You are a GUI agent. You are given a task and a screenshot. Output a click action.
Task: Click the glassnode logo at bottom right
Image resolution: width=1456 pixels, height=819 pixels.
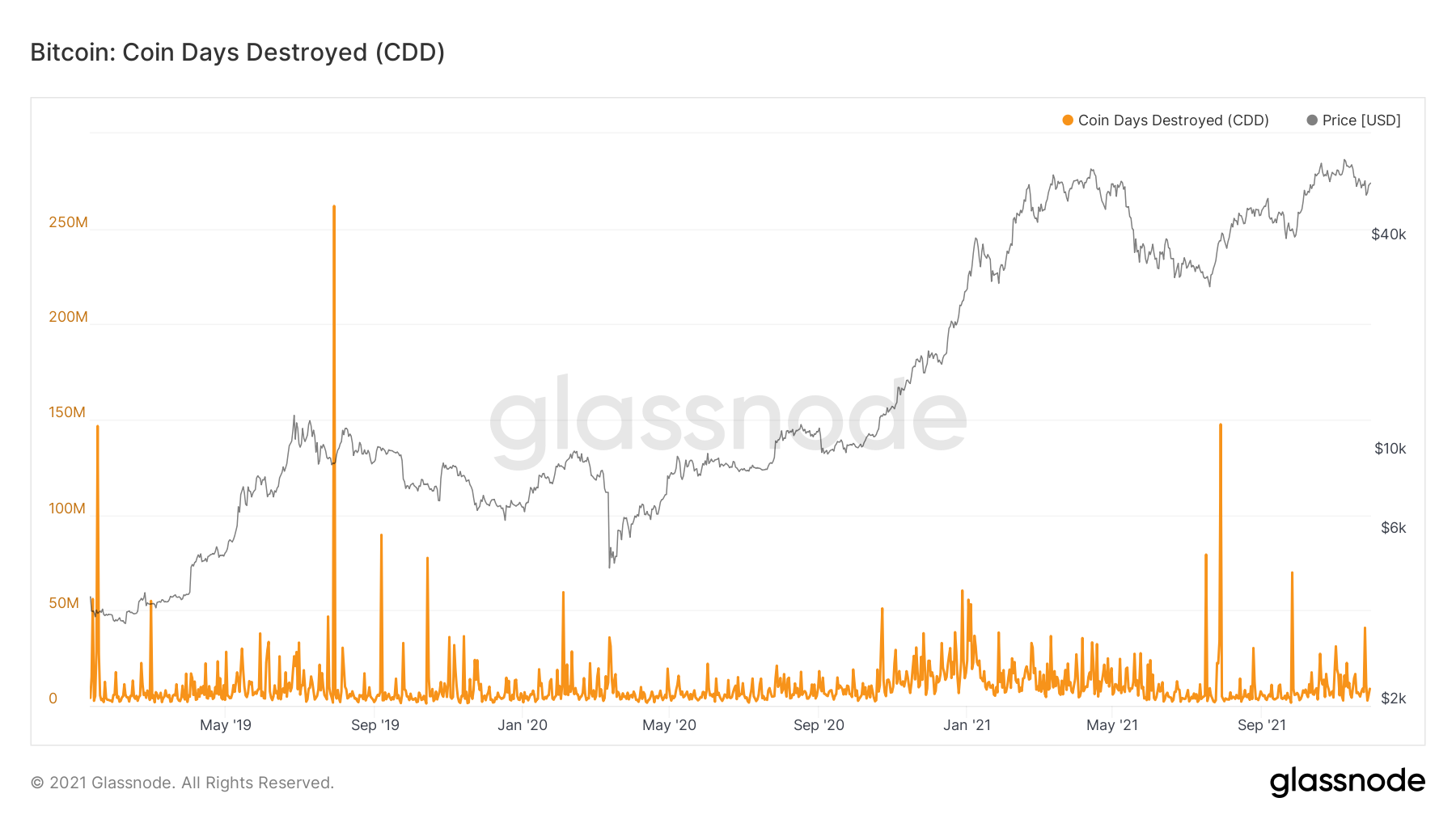point(1347,782)
